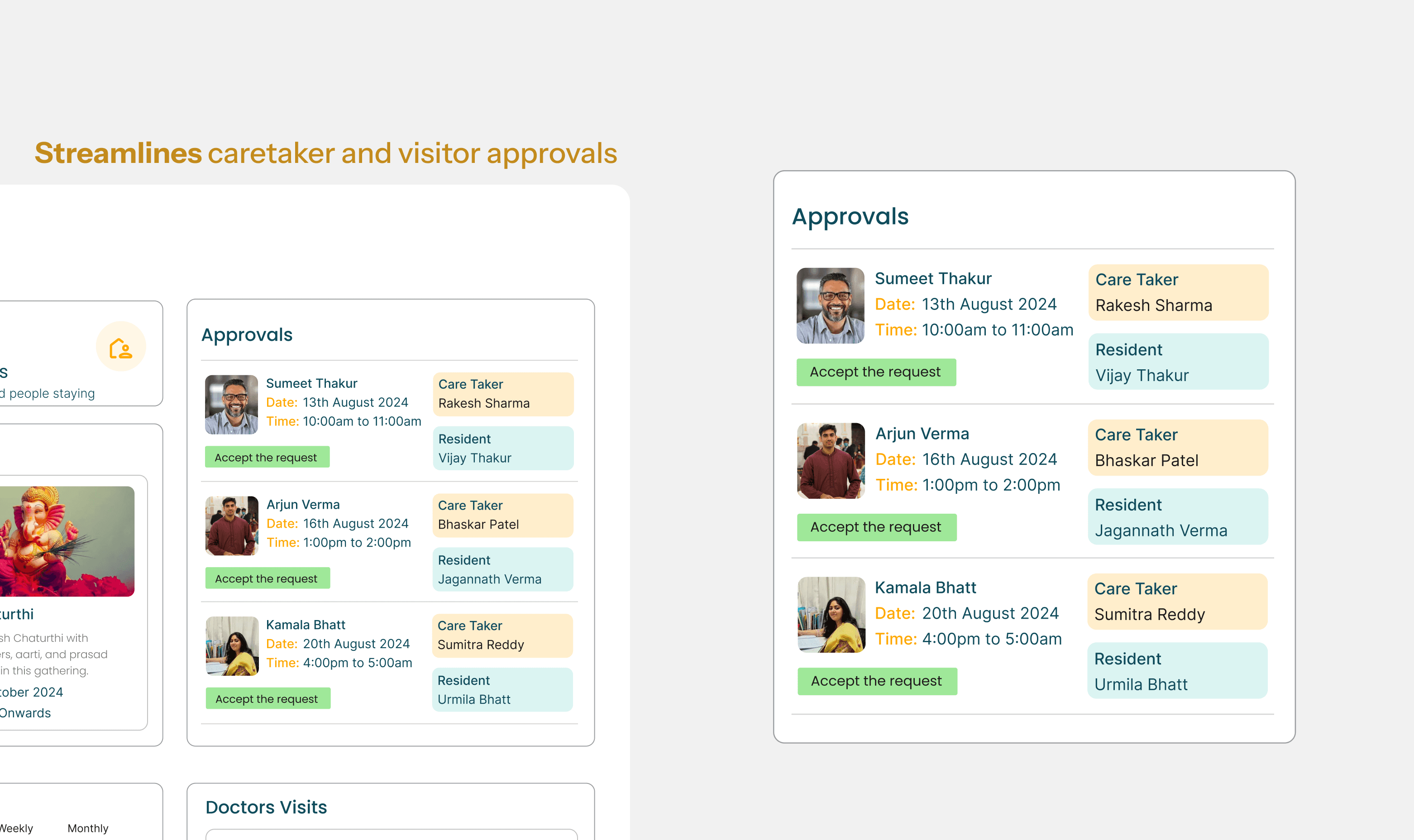Open Sumeet Thakur's photo in left panel

tap(231, 405)
